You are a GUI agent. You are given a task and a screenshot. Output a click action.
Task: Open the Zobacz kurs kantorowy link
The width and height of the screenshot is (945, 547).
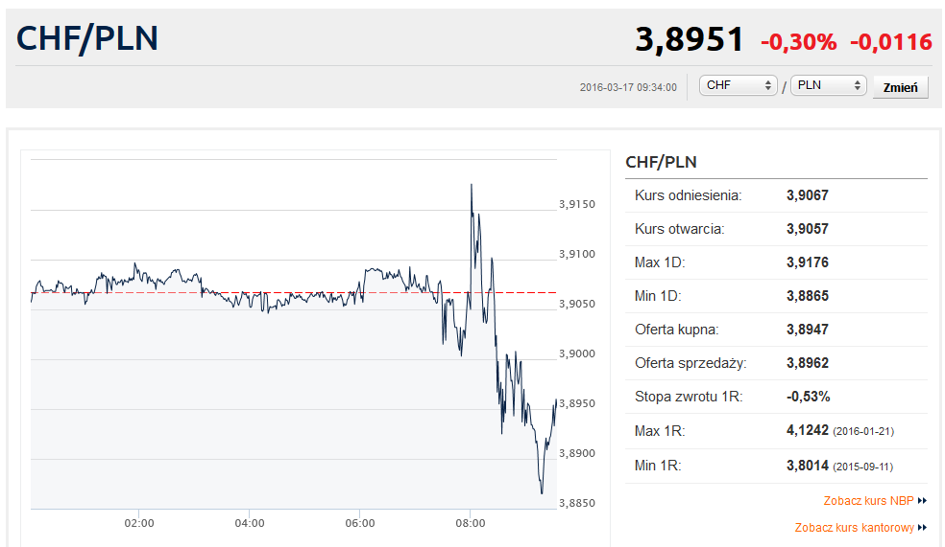pos(854,527)
